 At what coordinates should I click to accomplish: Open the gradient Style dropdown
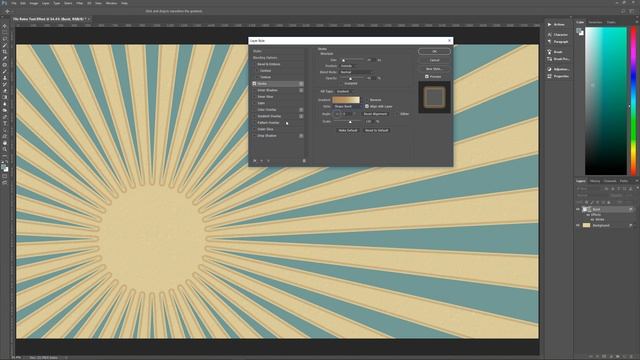click(x=347, y=107)
